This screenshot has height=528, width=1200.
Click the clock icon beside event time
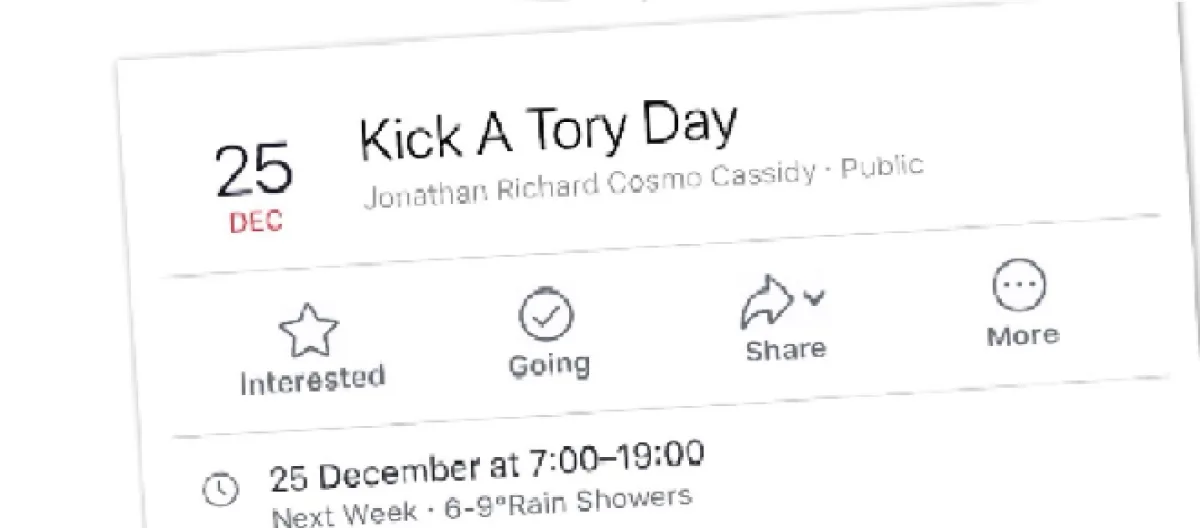pos(221,489)
